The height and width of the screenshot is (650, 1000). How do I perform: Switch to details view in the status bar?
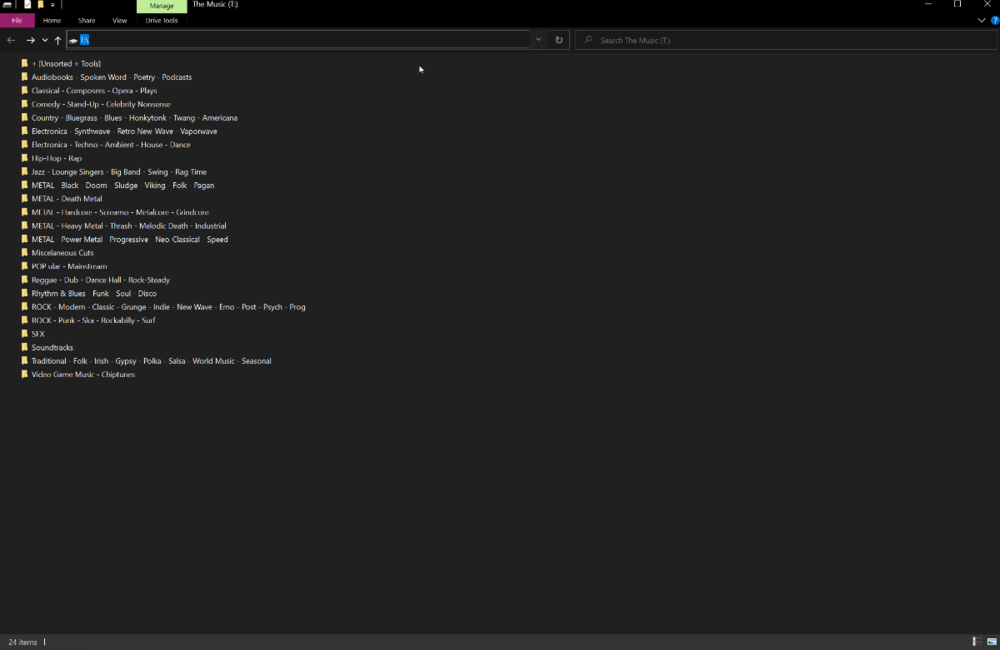pyautogui.click(x=975, y=641)
